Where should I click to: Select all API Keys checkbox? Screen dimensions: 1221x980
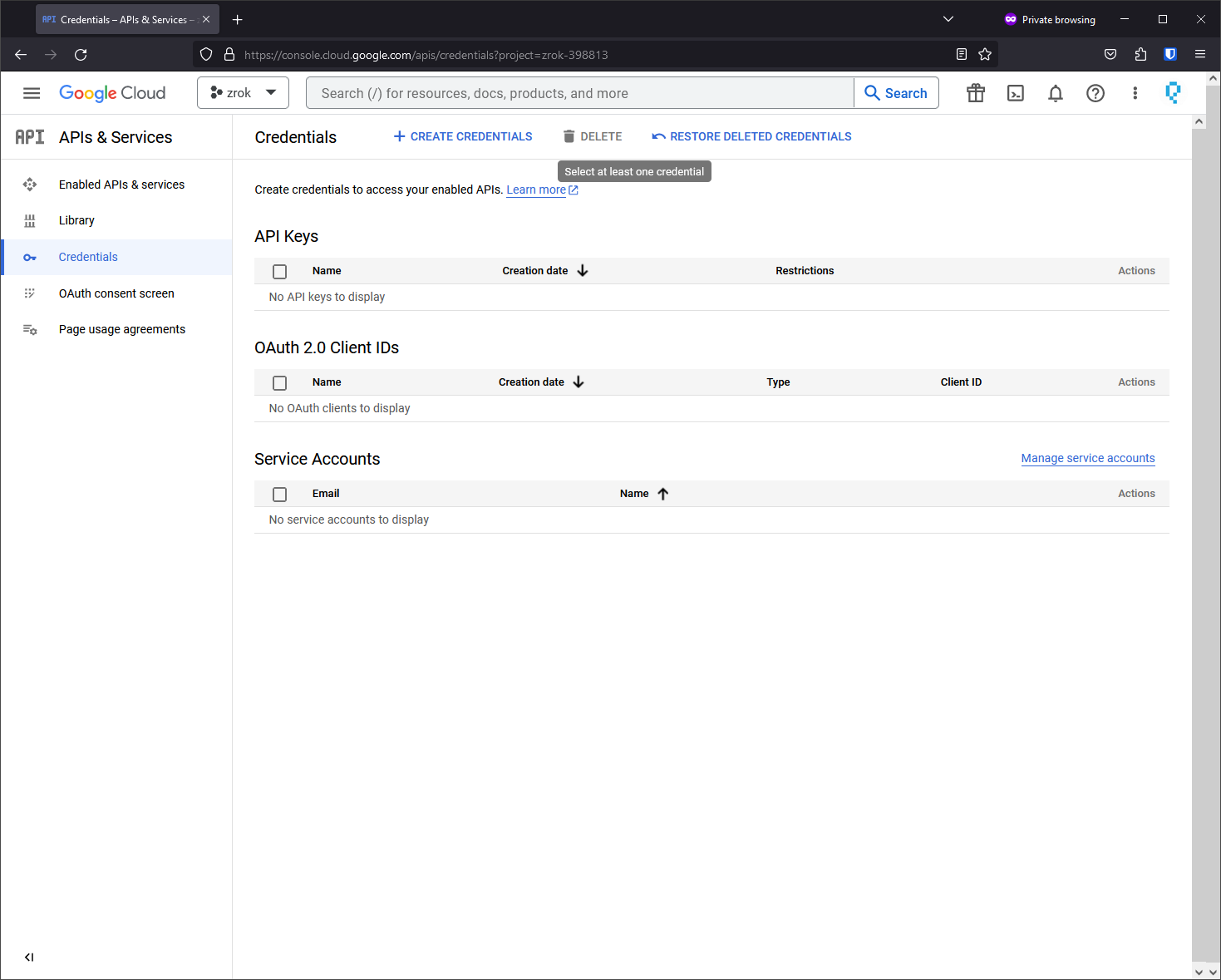280,272
